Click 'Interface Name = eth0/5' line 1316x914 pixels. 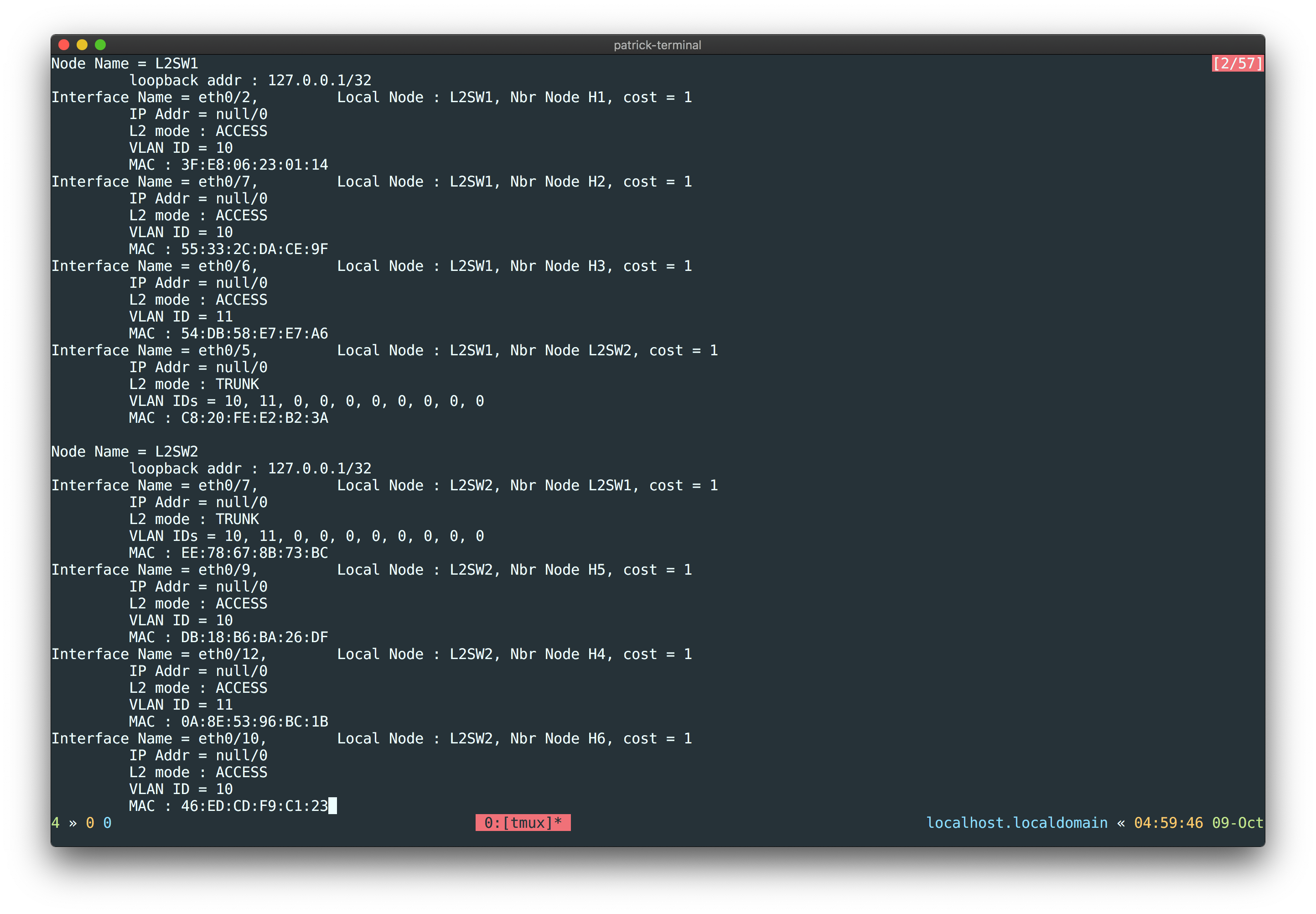click(155, 350)
